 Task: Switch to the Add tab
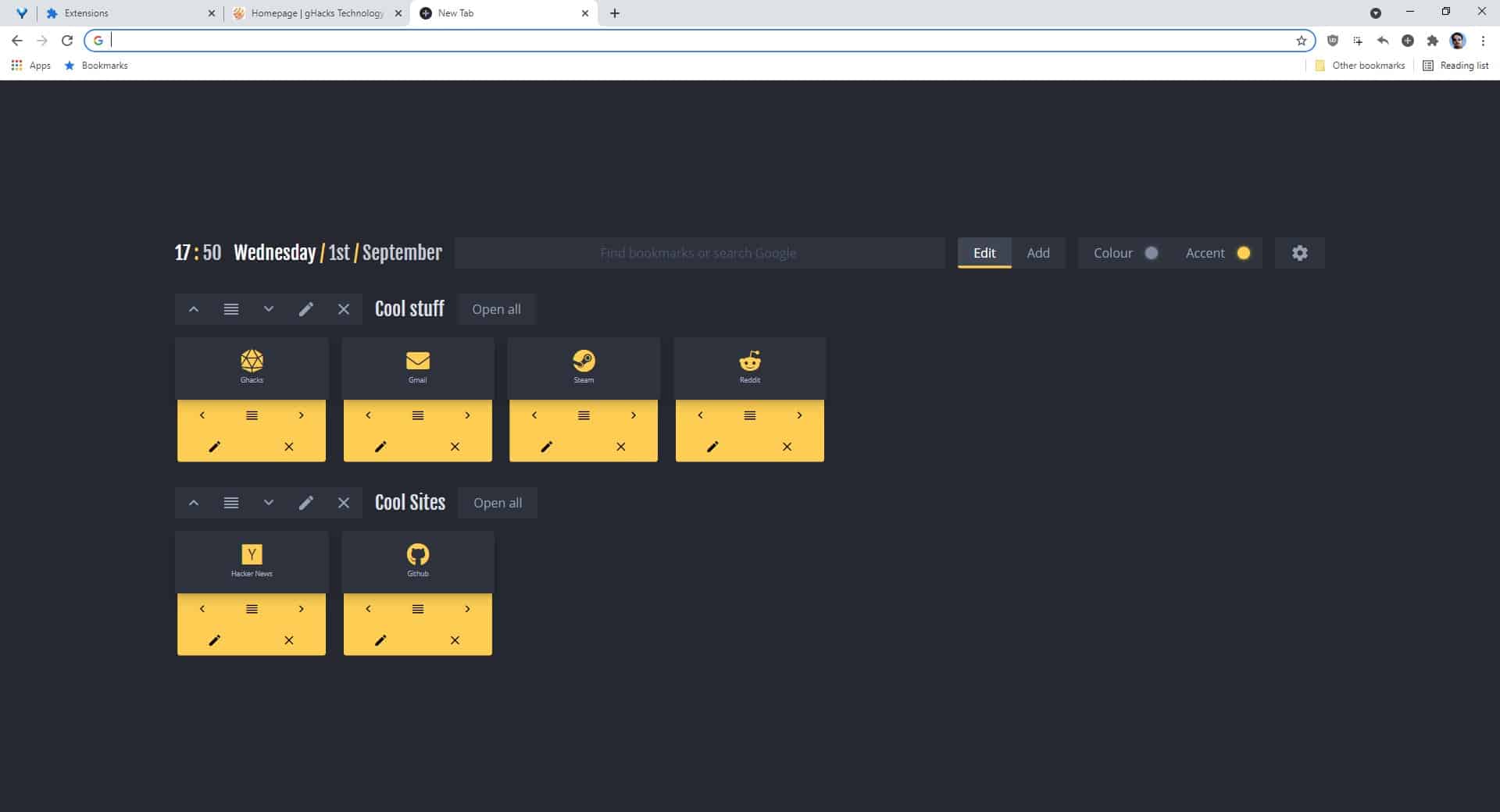1038,252
